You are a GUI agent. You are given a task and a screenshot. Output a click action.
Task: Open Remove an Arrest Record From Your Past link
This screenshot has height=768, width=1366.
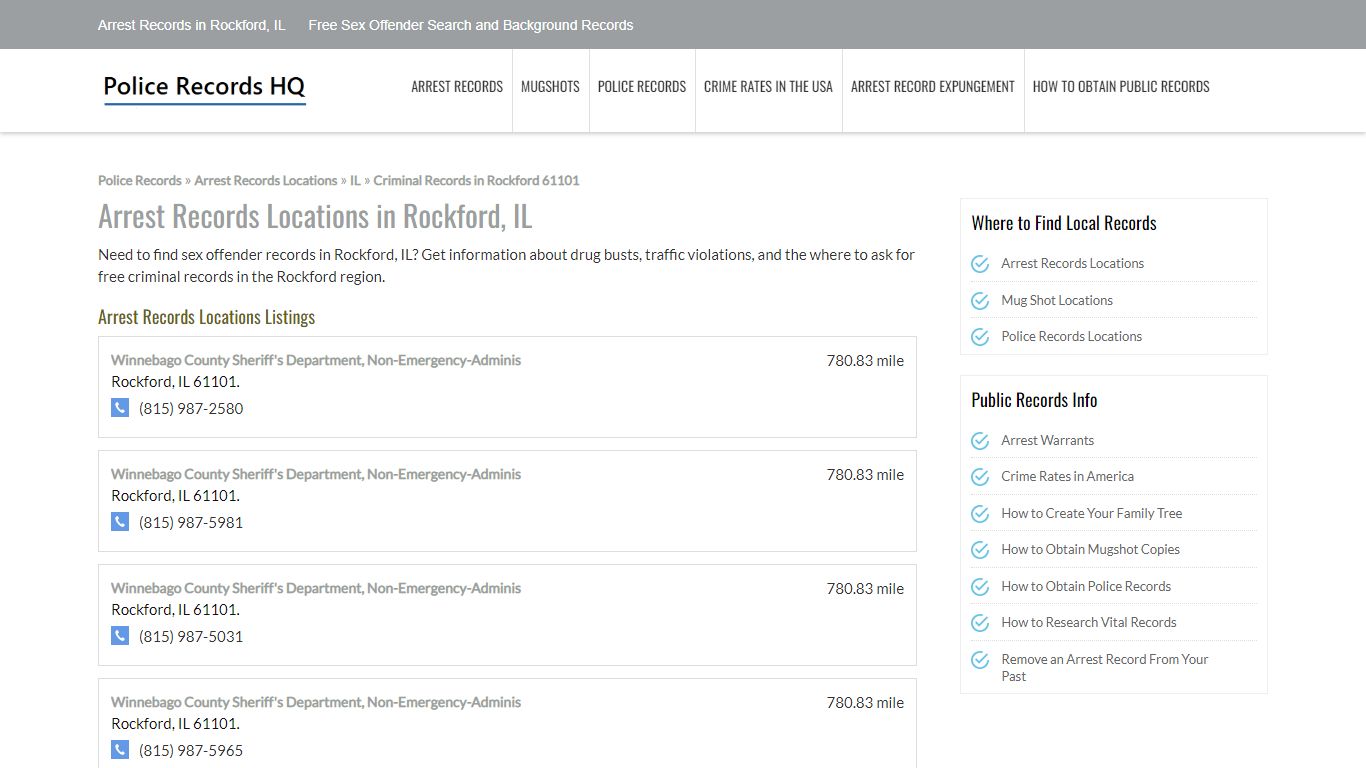click(x=1105, y=668)
